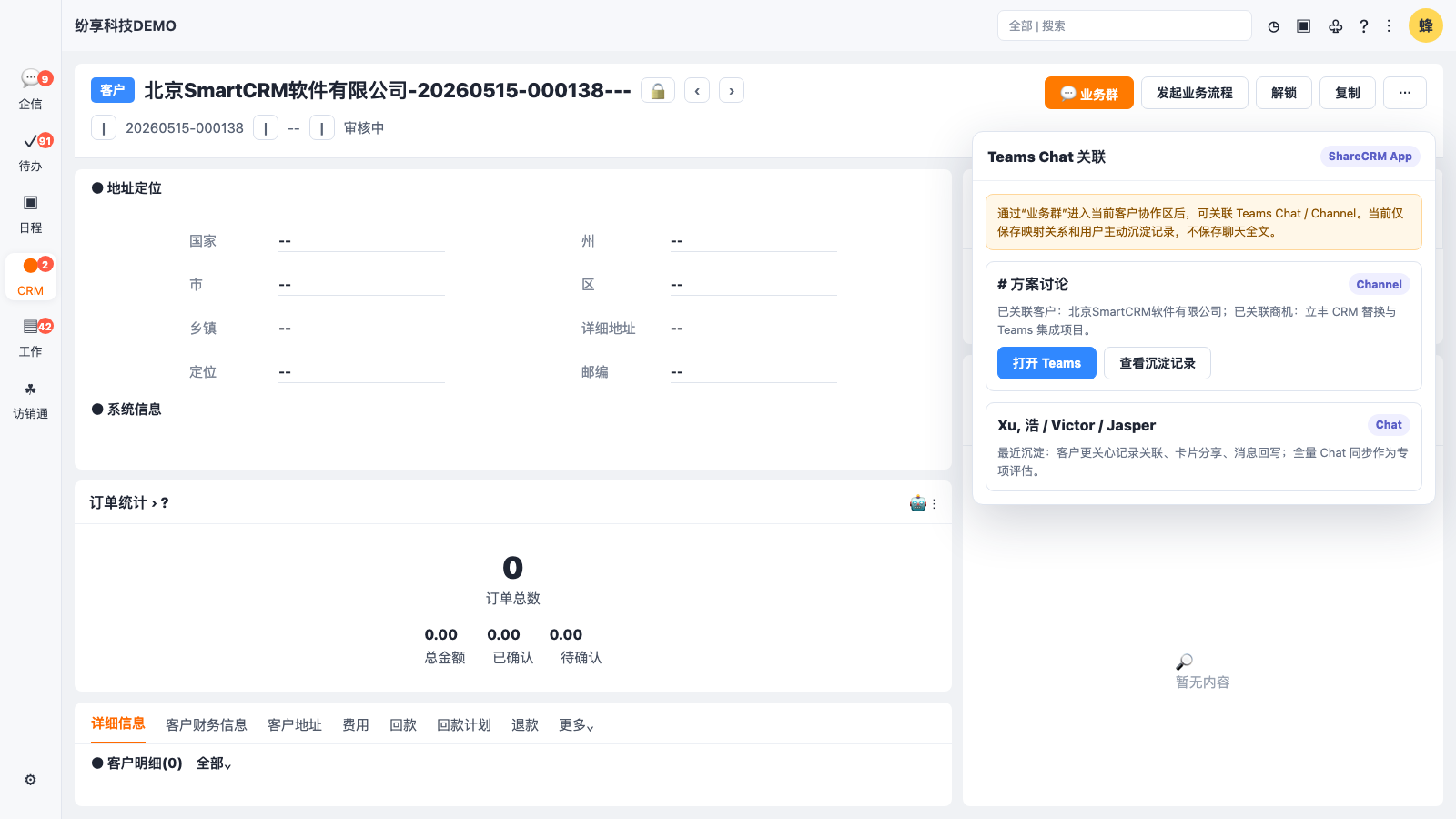Switch to 详细信息 tab
This screenshot has height=819, width=1456.
click(x=118, y=723)
